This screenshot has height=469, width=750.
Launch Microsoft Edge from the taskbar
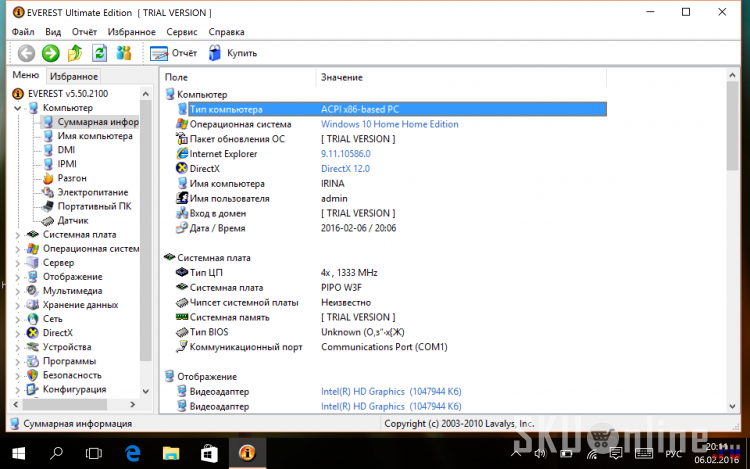click(x=132, y=453)
